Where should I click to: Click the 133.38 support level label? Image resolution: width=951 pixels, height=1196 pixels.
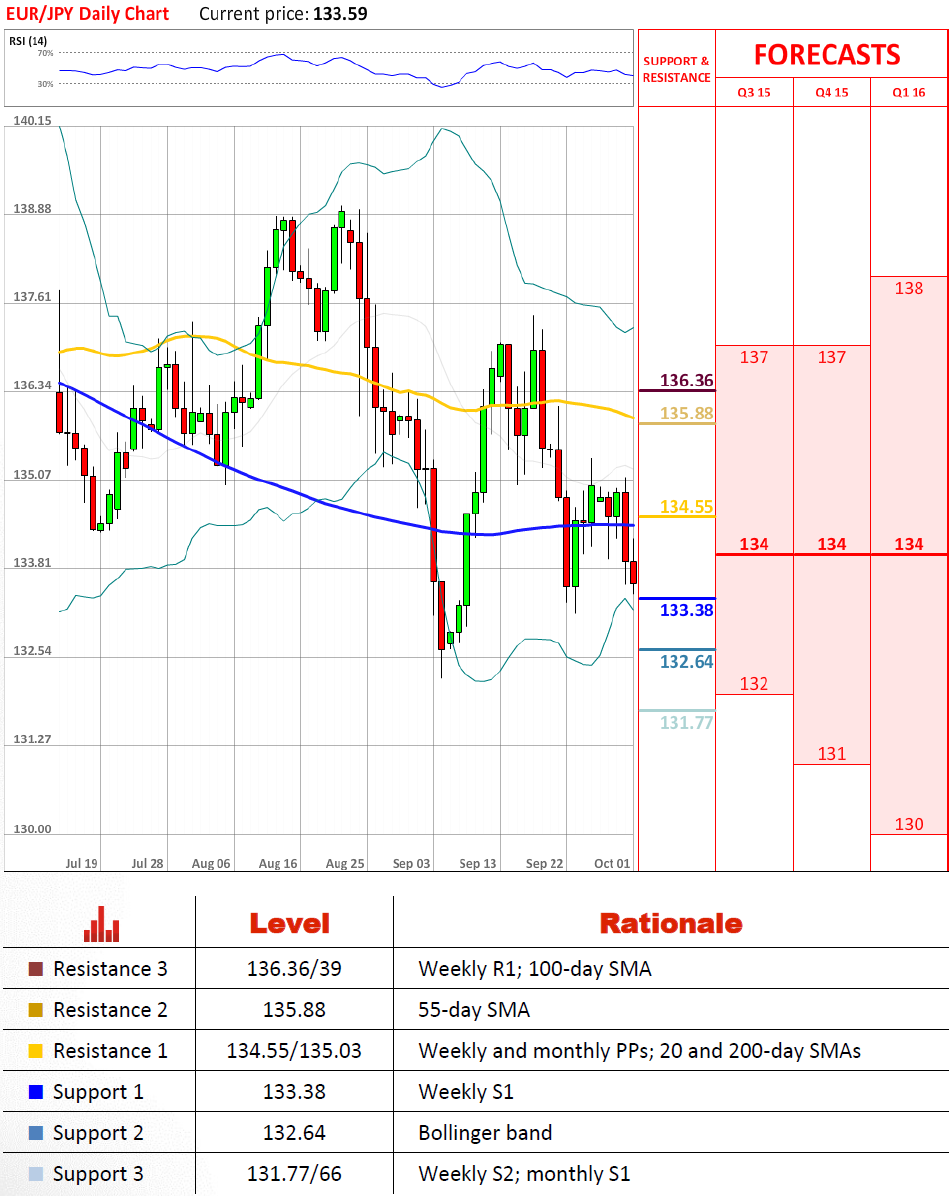686,610
